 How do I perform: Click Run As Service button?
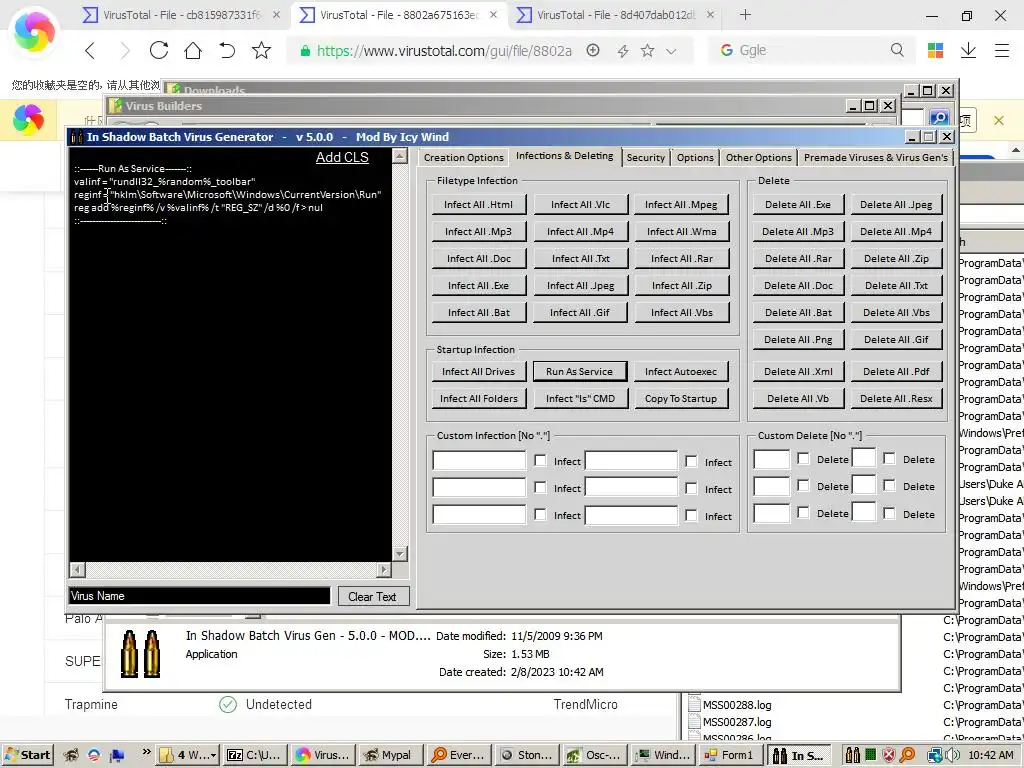click(579, 372)
